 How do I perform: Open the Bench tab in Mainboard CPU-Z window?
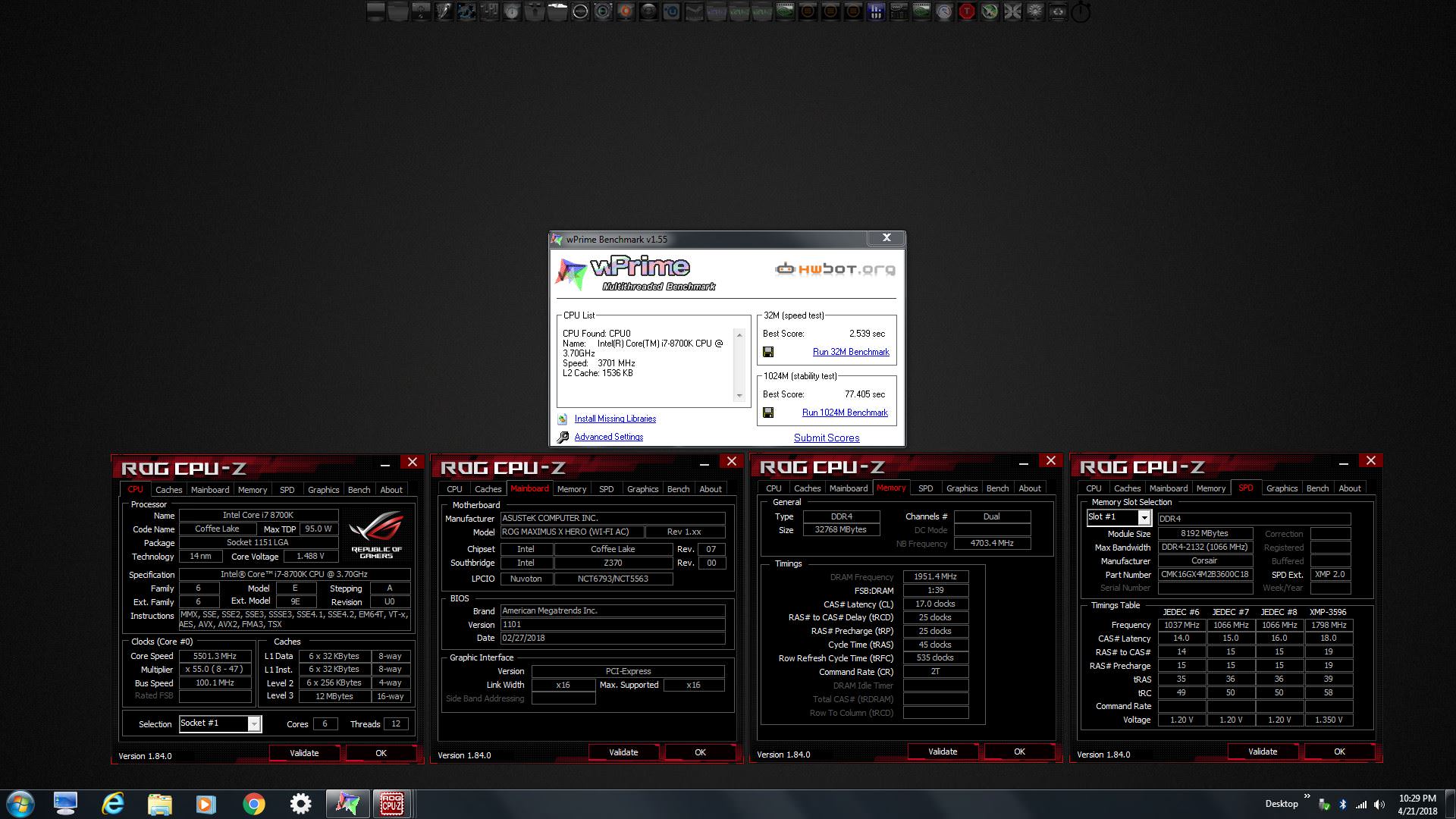[x=678, y=489]
